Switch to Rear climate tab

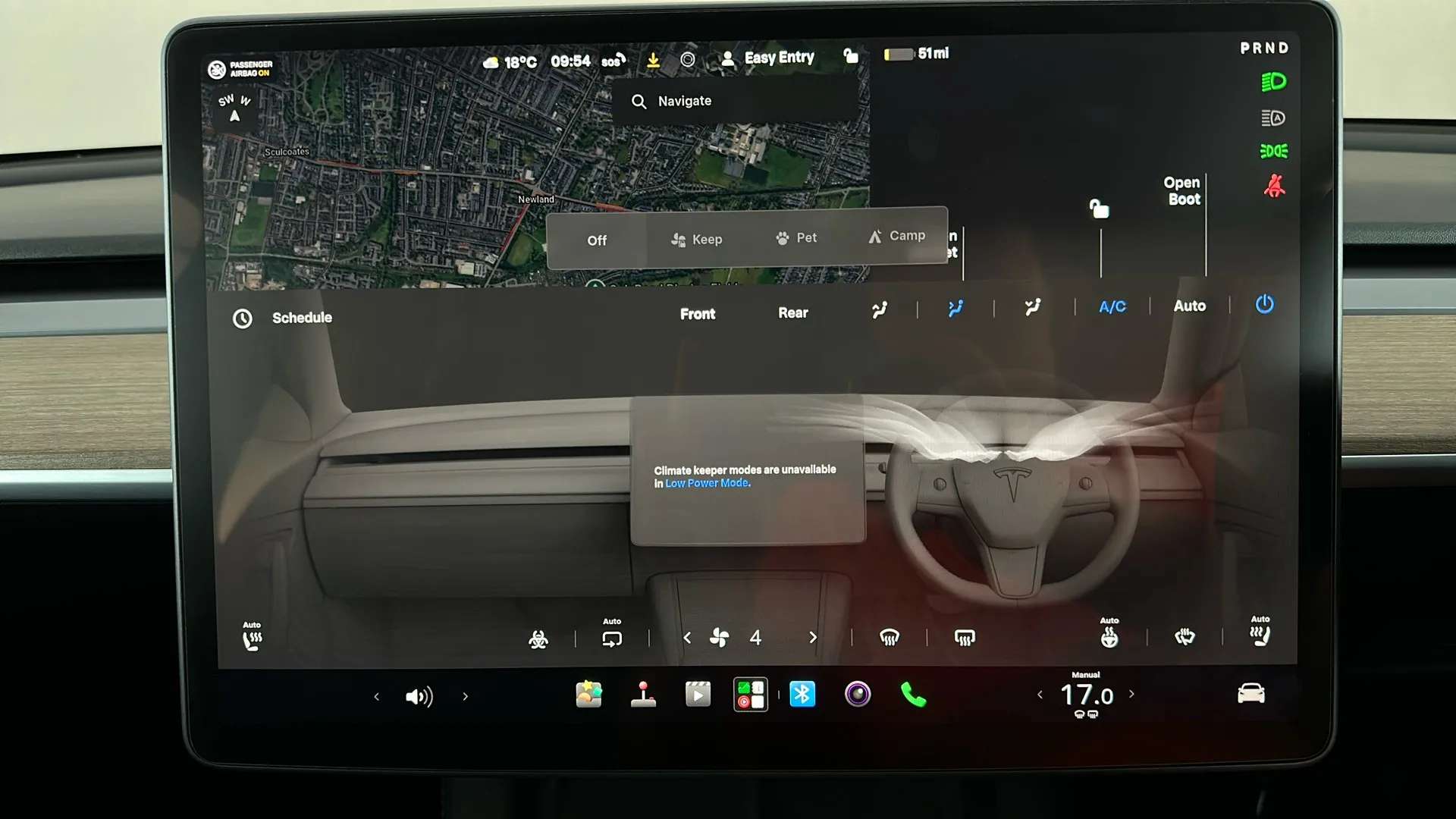(x=792, y=312)
